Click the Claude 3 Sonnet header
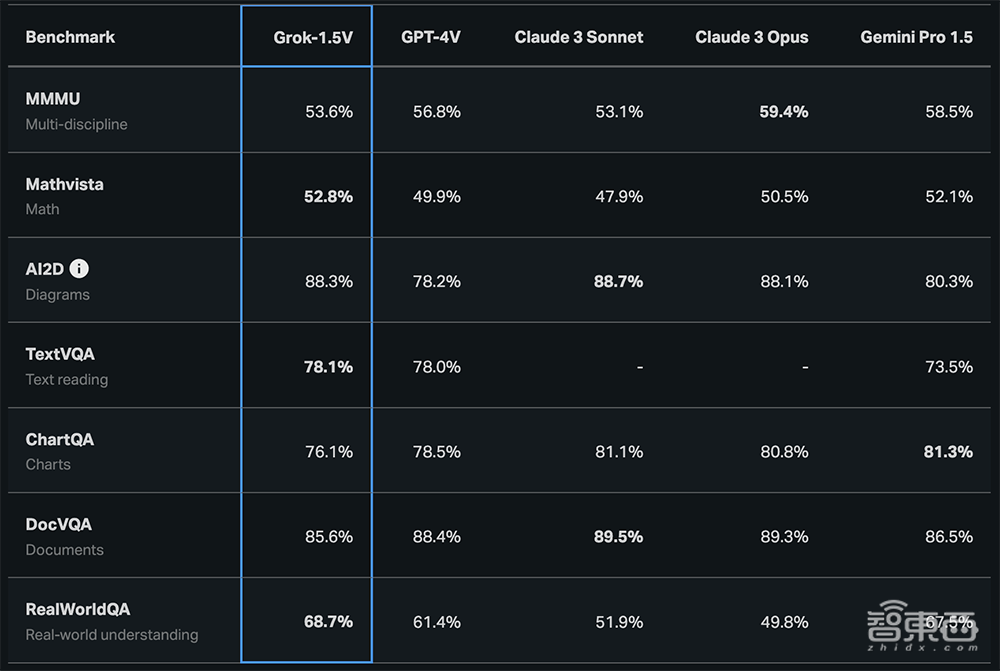 579,37
